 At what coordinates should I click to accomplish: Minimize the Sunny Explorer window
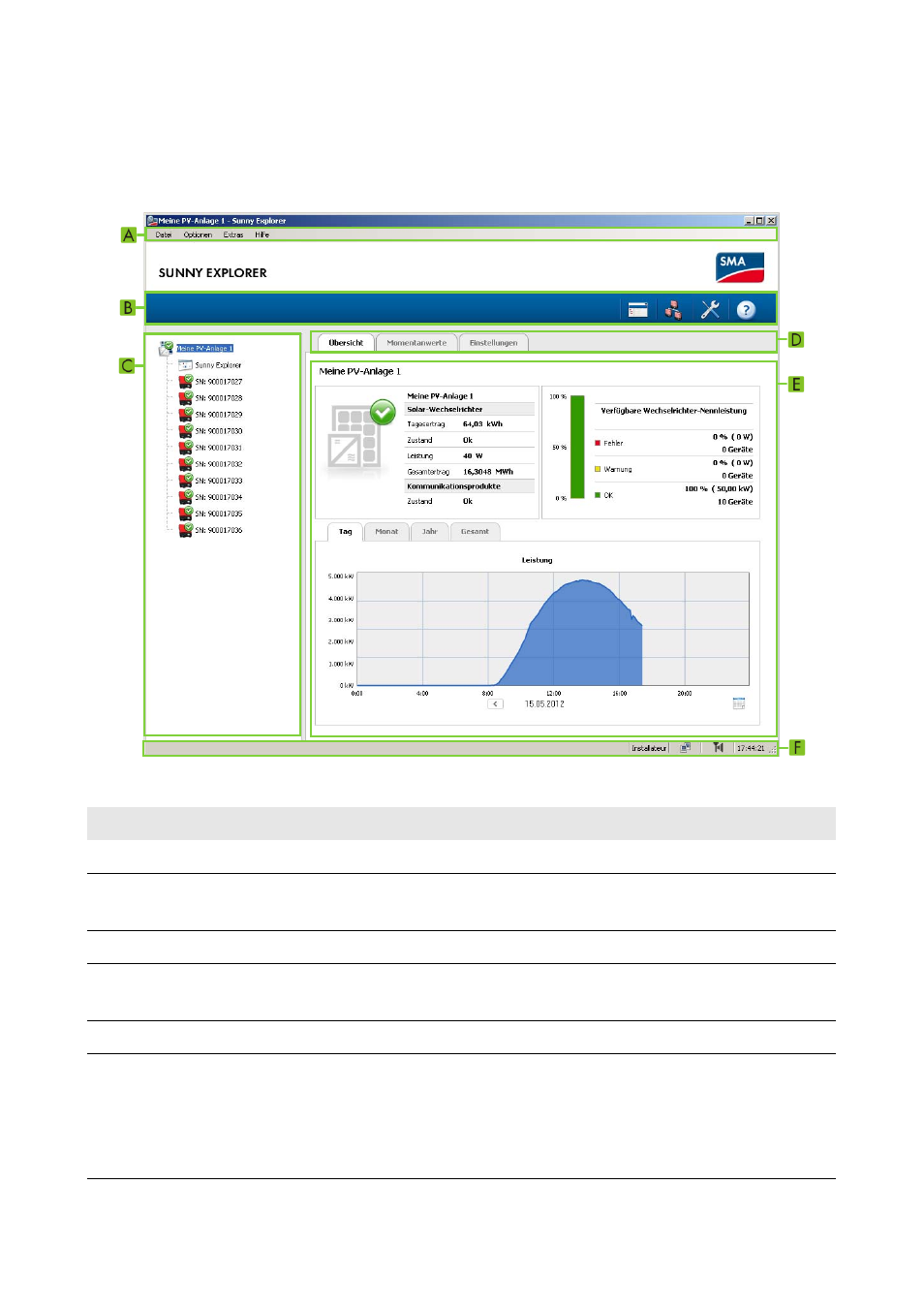coord(749,221)
